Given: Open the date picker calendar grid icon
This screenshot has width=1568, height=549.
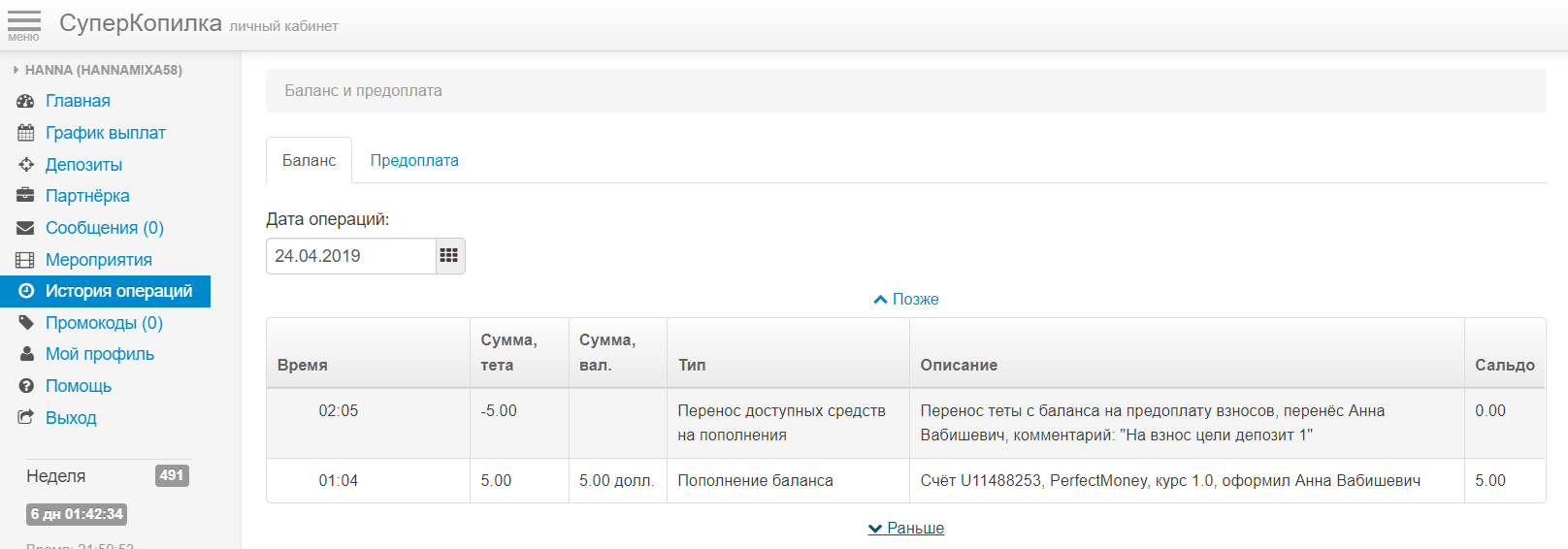Looking at the screenshot, I should (449, 256).
